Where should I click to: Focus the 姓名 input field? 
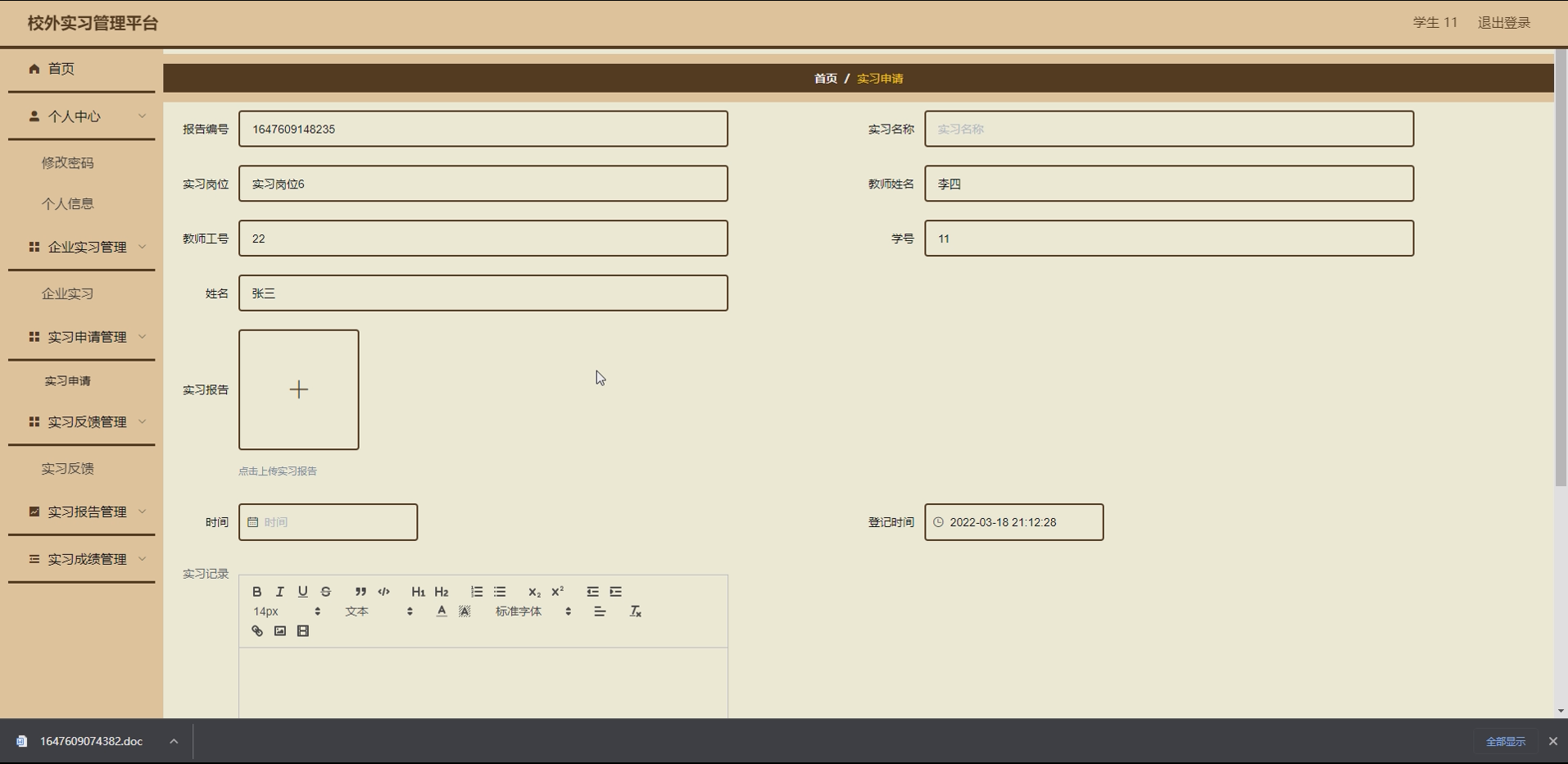coord(483,293)
